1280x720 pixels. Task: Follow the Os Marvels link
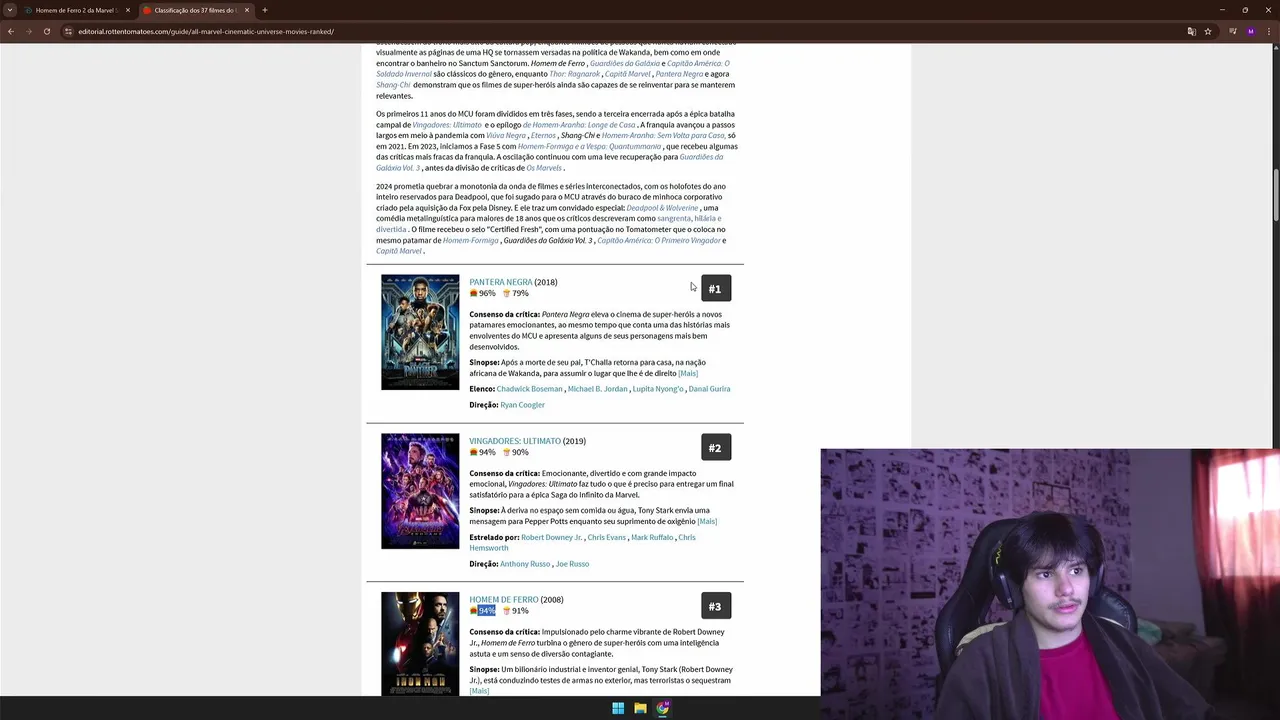point(544,168)
